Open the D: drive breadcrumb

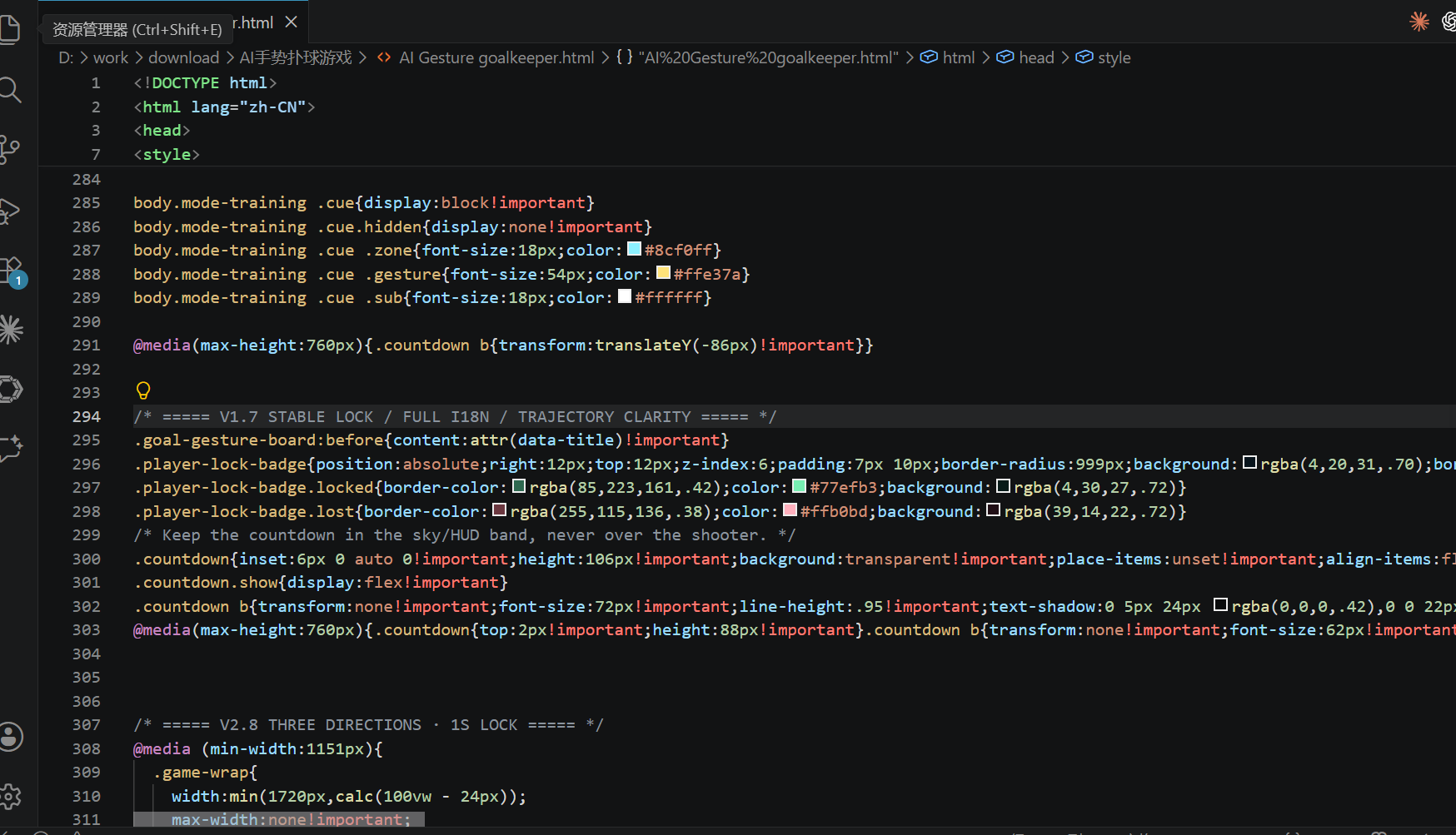tap(66, 57)
